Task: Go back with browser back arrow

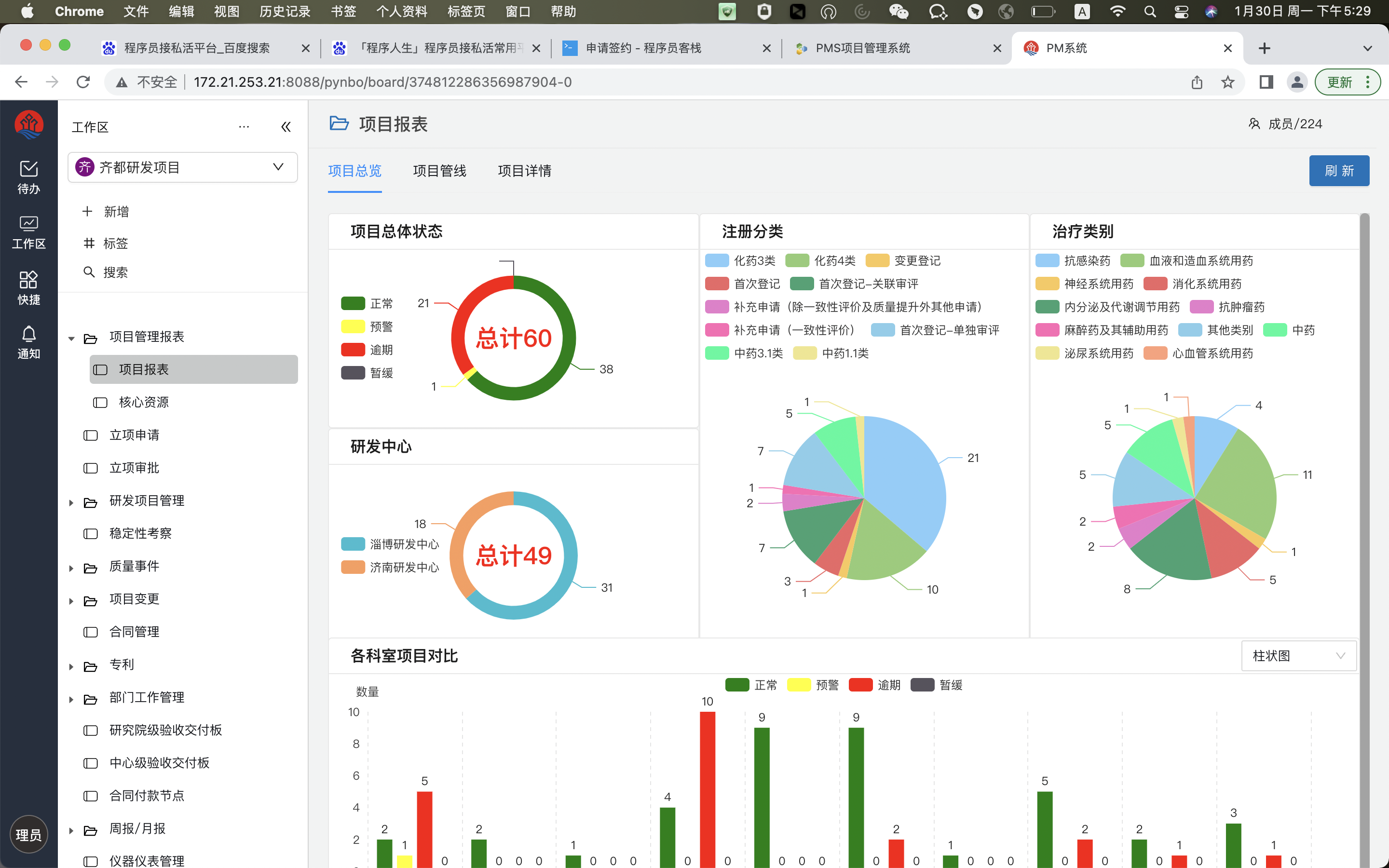Action: (x=21, y=82)
